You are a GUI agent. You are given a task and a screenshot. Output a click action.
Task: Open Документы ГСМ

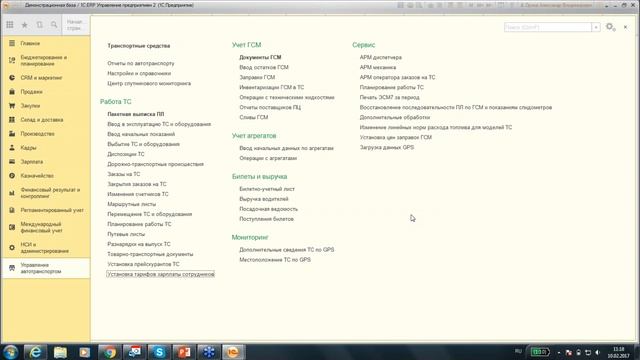click(260, 58)
